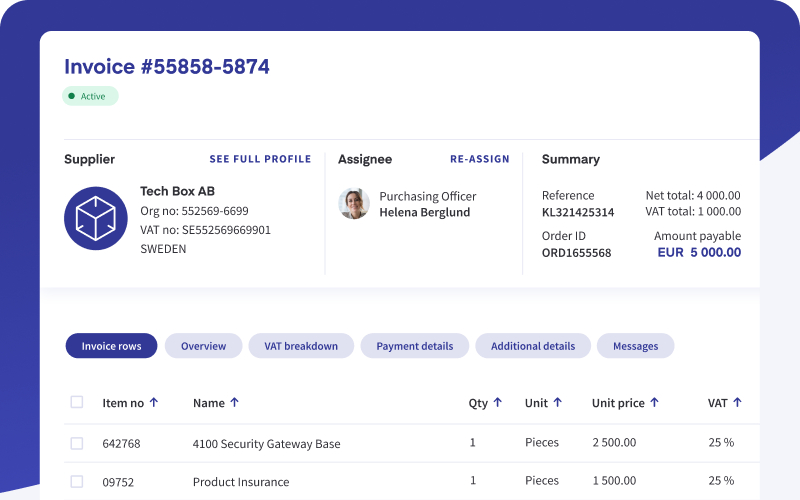The width and height of the screenshot is (800, 500).
Task: Sort by Unit arrow icon
Action: pos(557,403)
